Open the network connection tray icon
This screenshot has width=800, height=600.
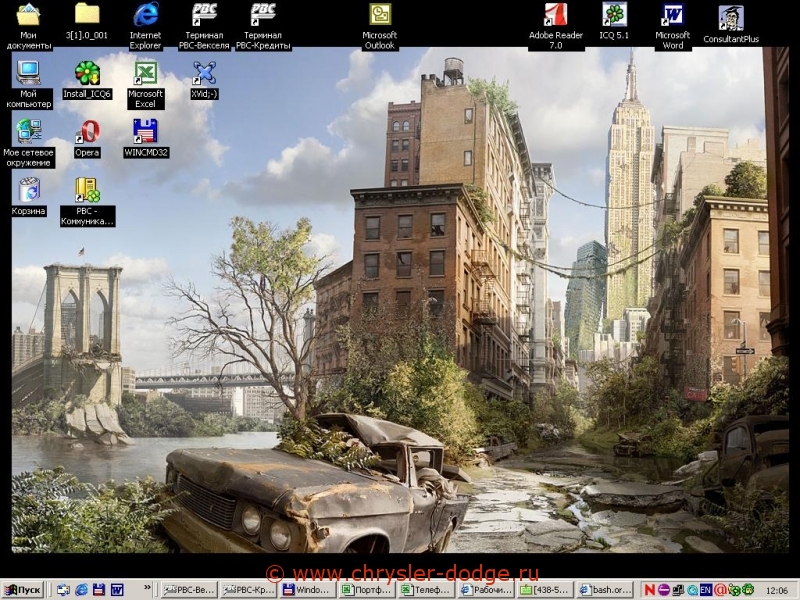point(678,590)
